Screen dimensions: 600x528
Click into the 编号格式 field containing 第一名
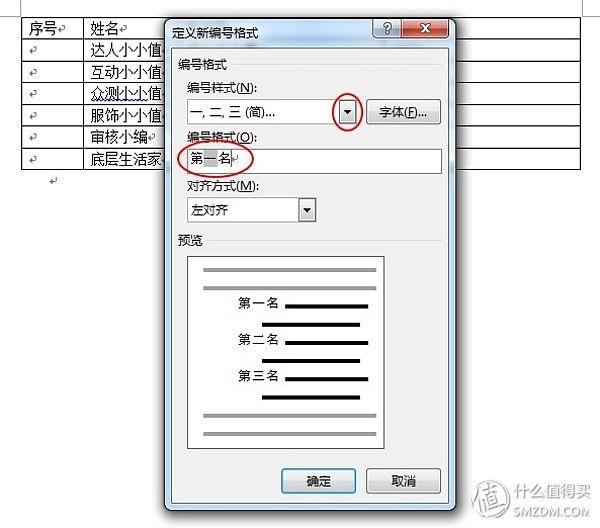click(x=314, y=161)
